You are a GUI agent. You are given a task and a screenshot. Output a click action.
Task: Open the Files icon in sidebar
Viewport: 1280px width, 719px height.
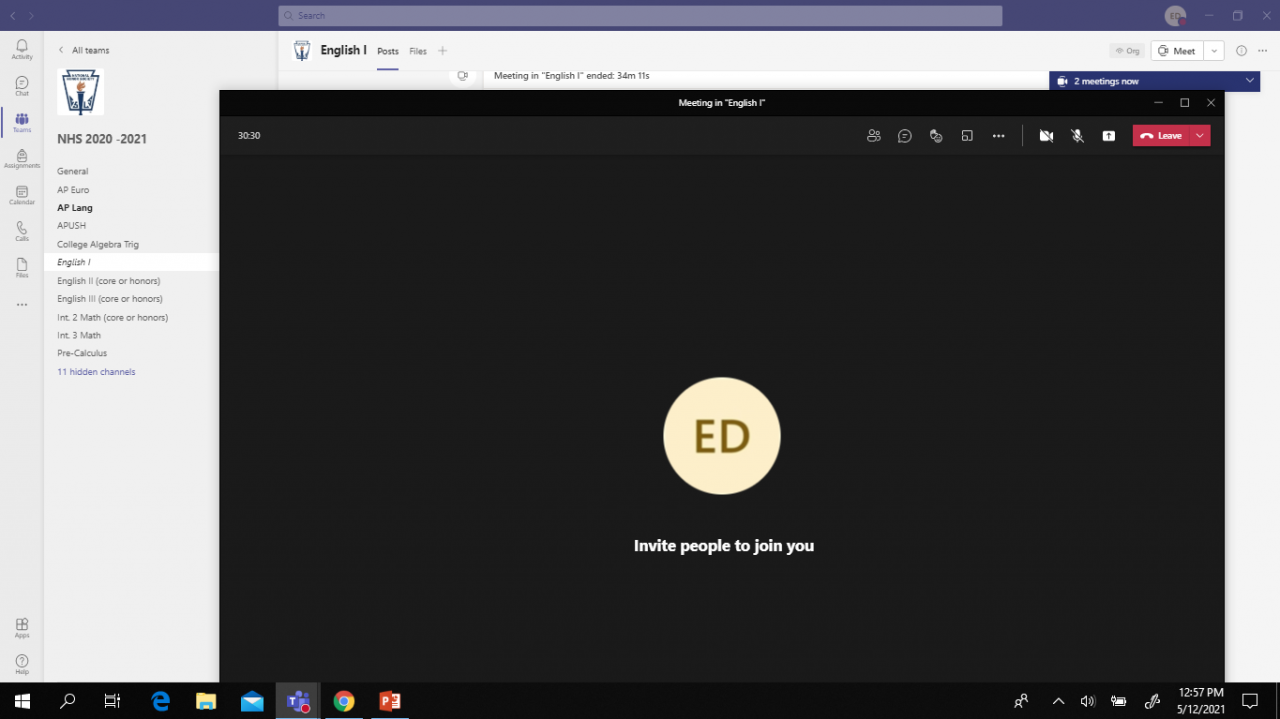click(x=22, y=267)
